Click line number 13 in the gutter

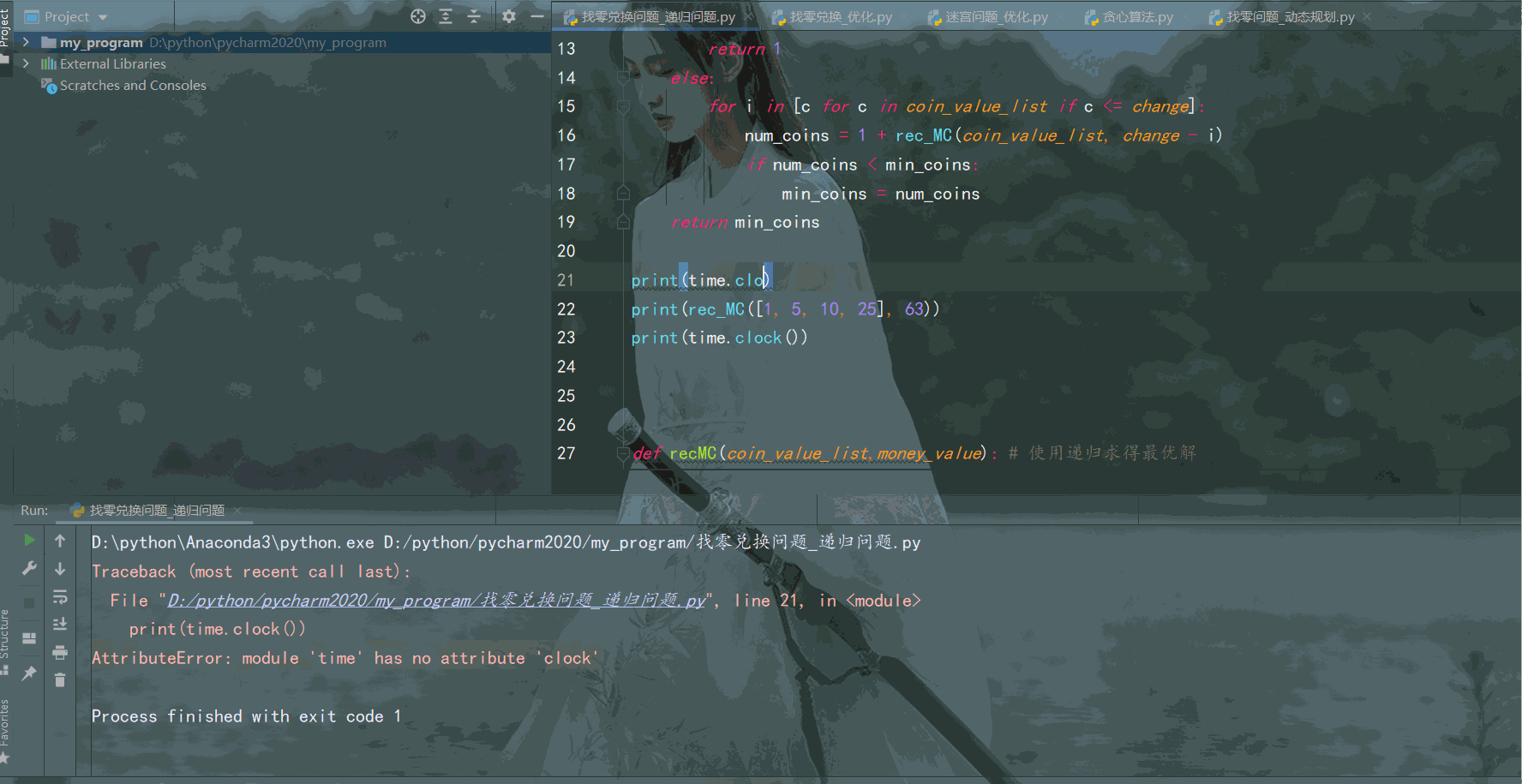[566, 49]
